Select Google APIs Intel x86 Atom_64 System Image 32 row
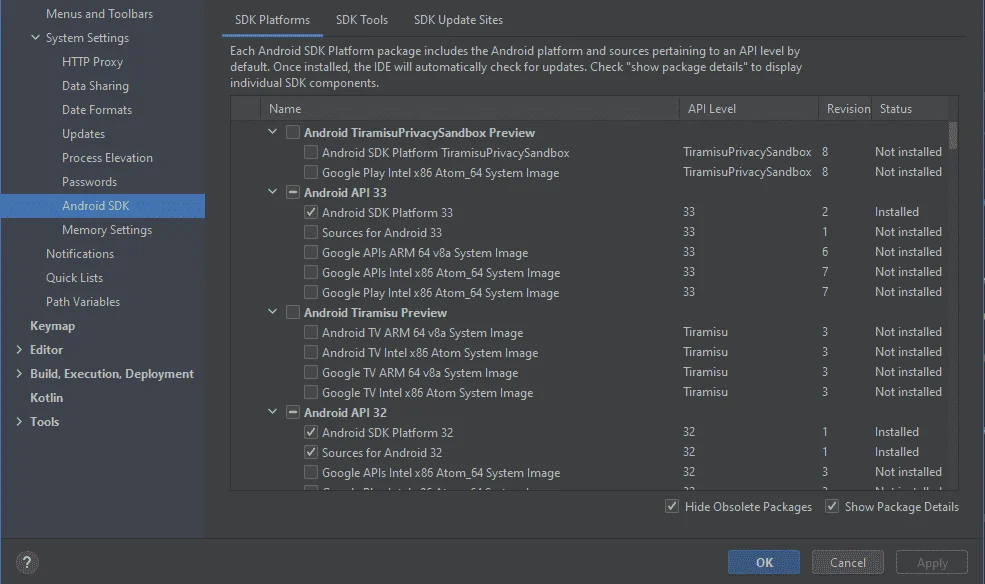 tap(589, 472)
